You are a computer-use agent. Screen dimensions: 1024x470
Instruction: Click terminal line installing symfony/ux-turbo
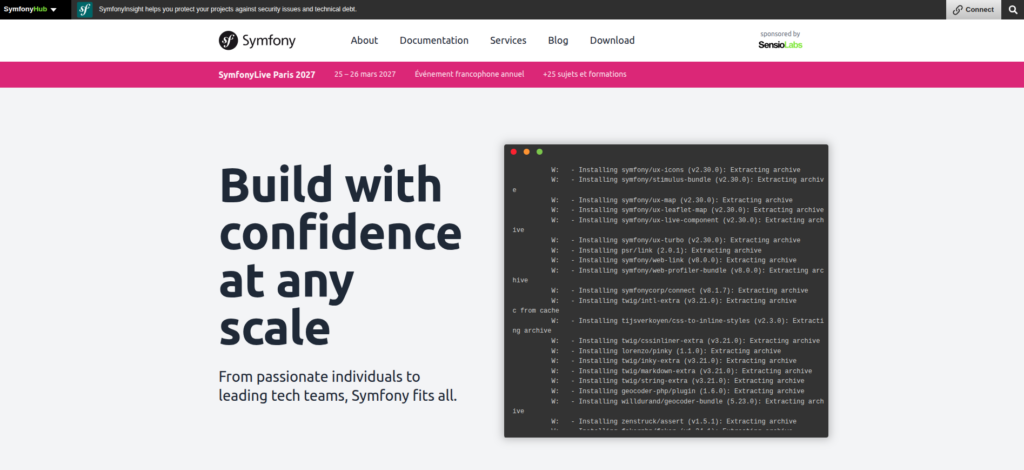[676, 240]
